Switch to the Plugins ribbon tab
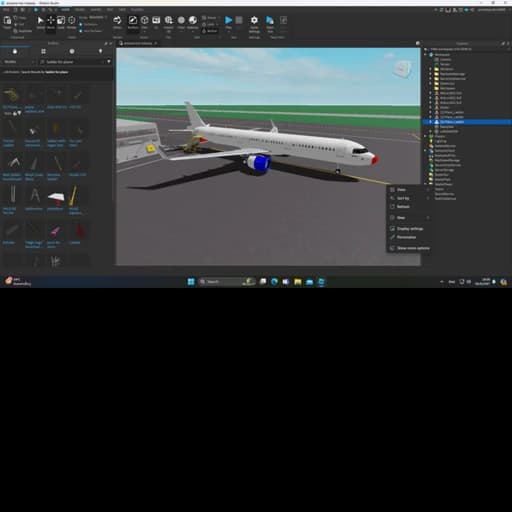This screenshot has width=512, height=512. [137, 10]
